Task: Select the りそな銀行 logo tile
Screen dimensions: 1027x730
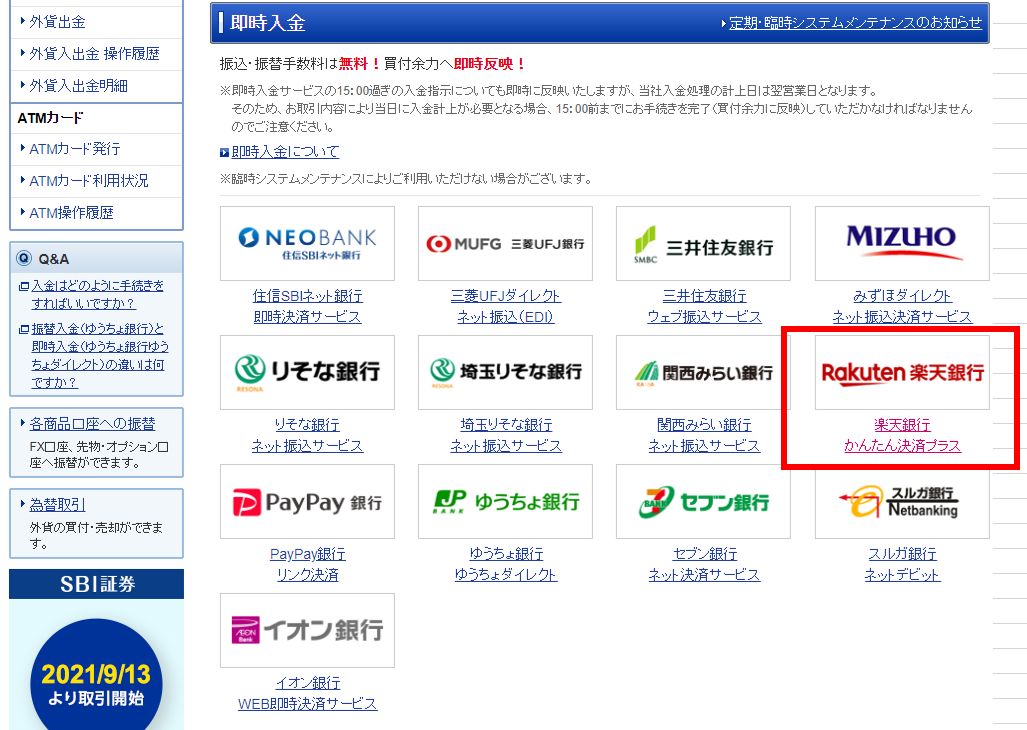Action: (307, 373)
